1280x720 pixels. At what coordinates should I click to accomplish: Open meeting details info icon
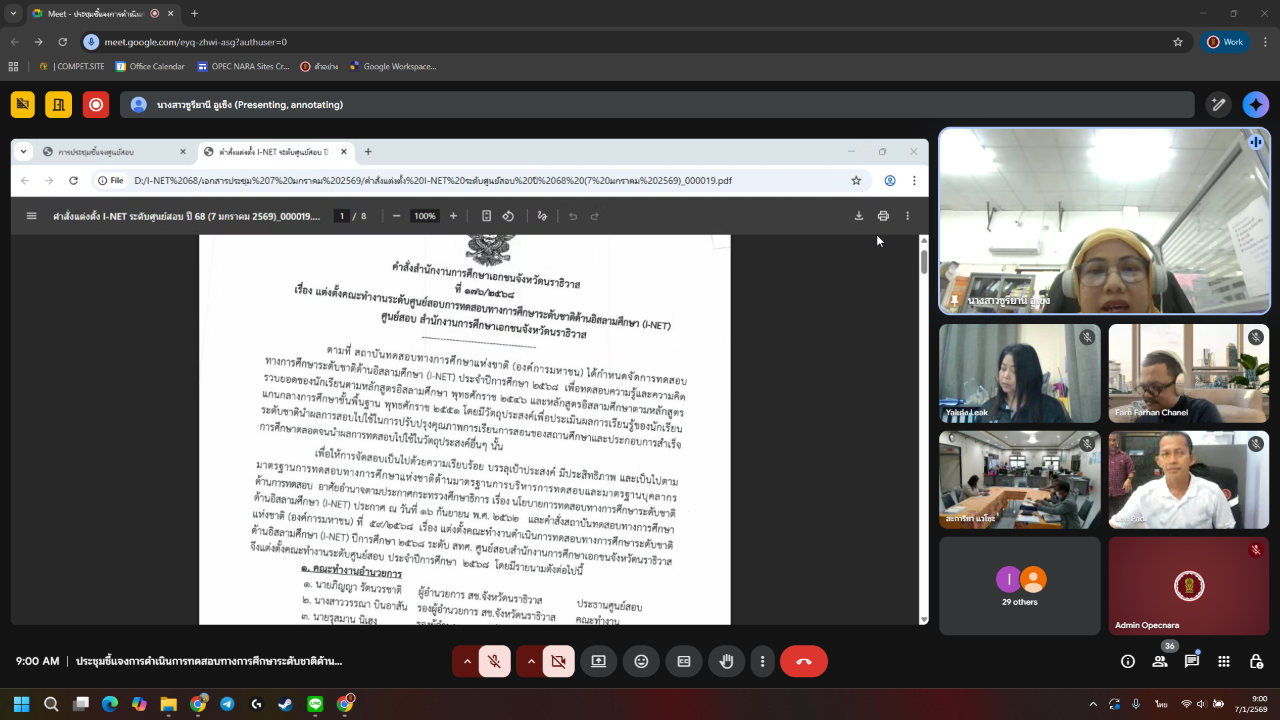(1128, 661)
